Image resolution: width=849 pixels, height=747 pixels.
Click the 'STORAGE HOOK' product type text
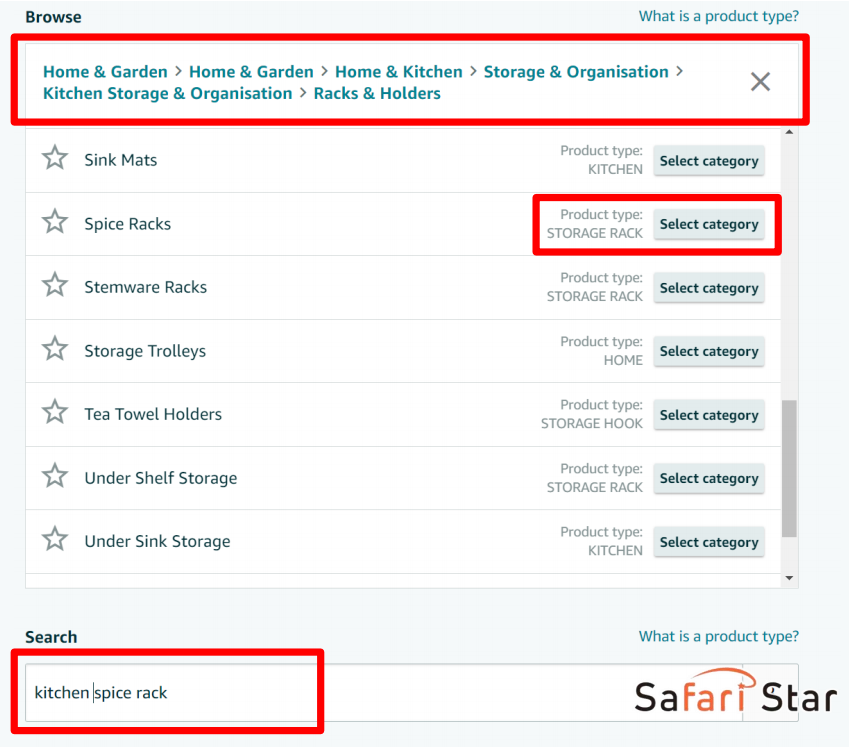(x=592, y=423)
